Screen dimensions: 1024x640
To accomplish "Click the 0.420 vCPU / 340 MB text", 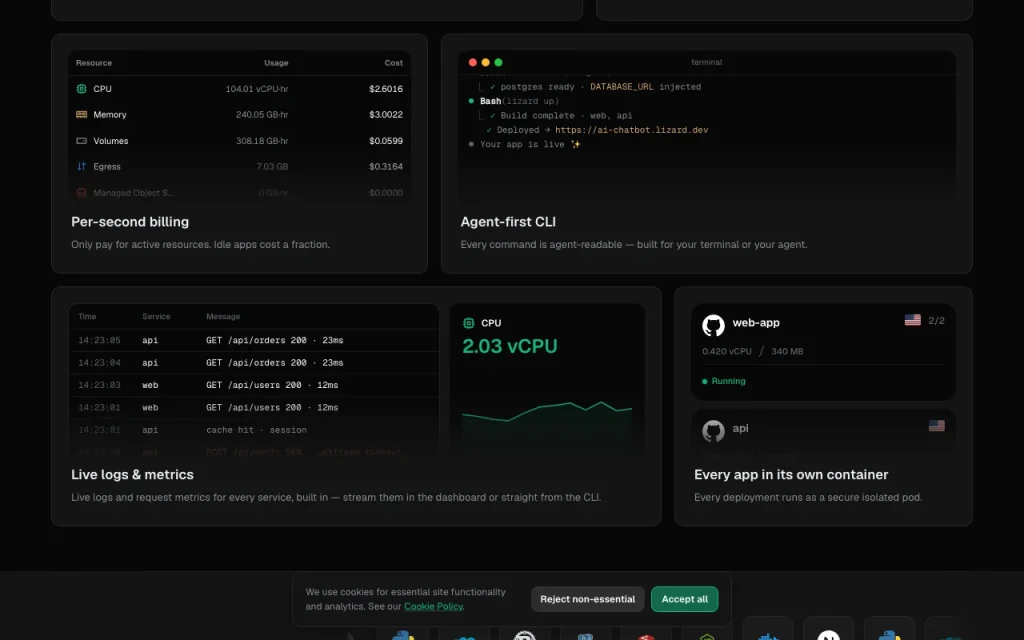I will tap(752, 351).
